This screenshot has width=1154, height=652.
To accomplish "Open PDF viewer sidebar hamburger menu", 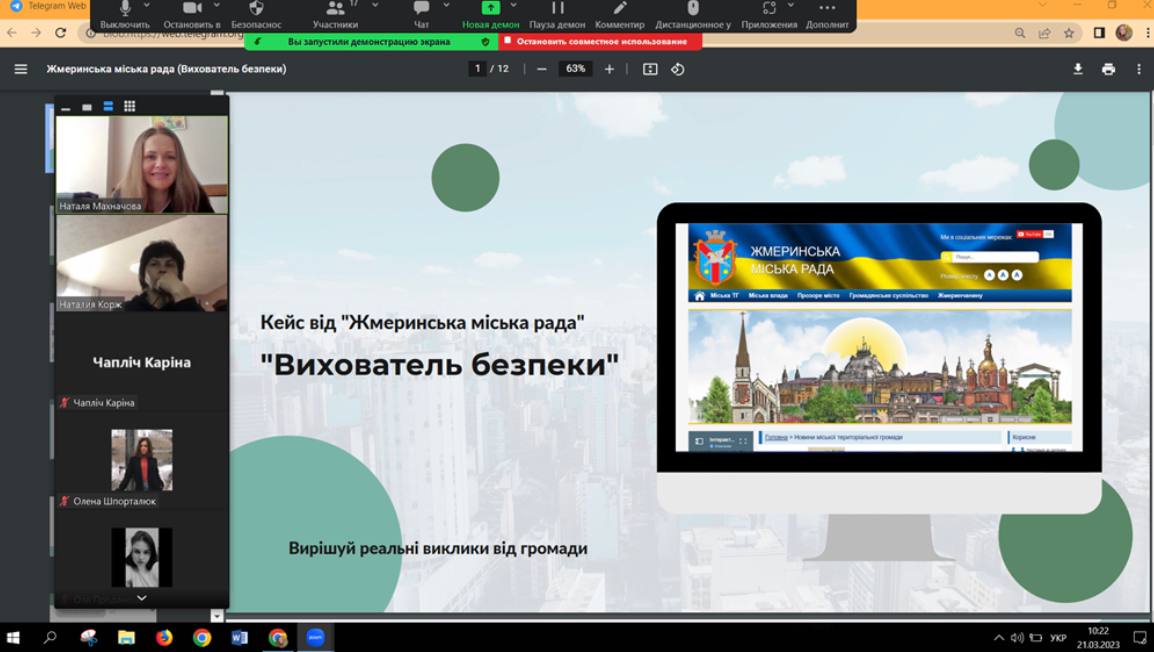I will pyautogui.click(x=21, y=69).
